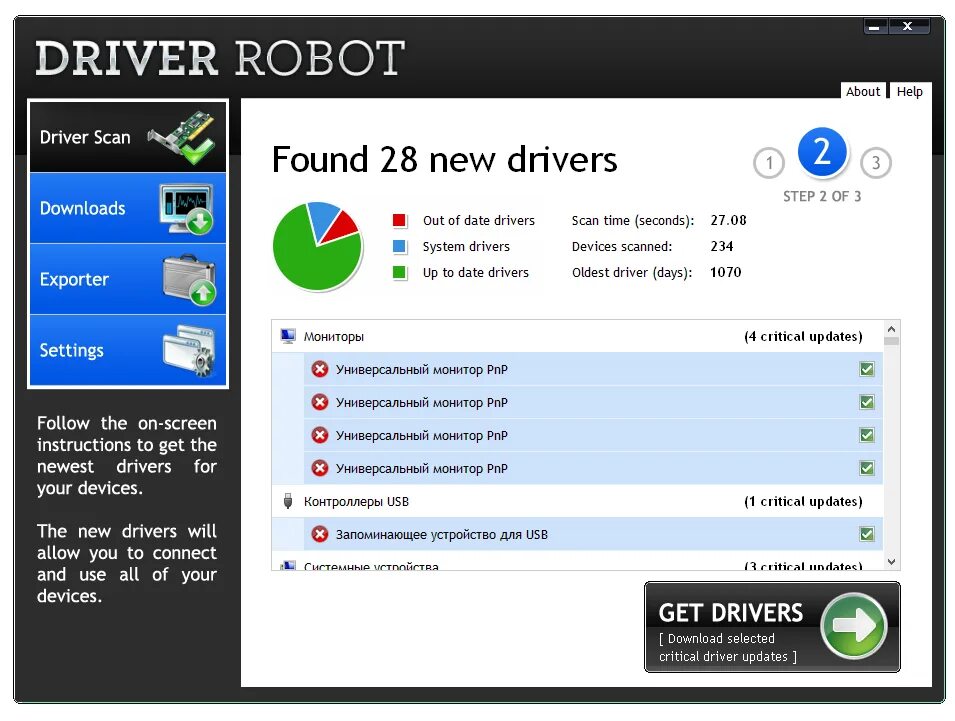Uncheck the third Универсальный монитор PnP checkbox
Viewport: 955px width, 721px height.
point(867,435)
